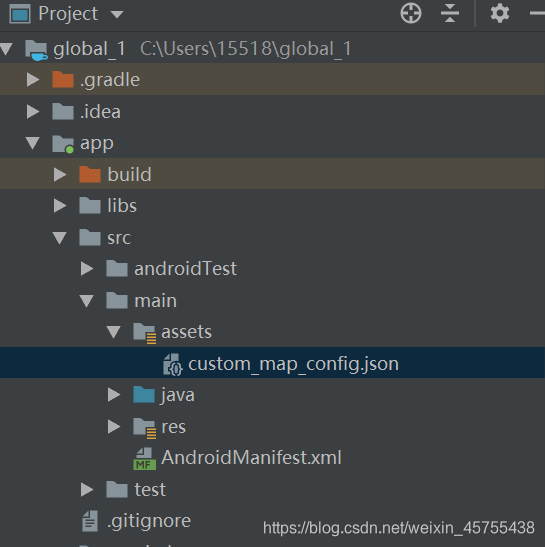This screenshot has width=545, height=547.
Task: Collapse the app module arrow
Action: click(33, 143)
